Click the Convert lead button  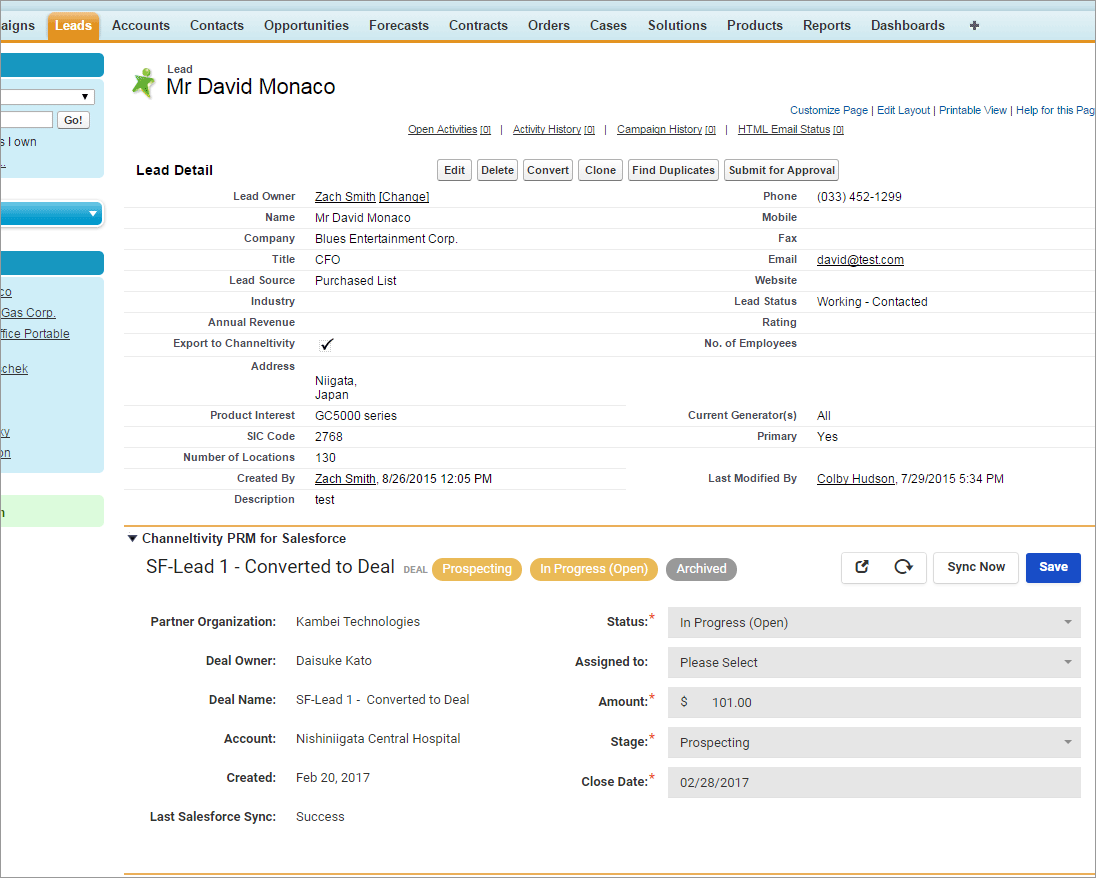click(548, 170)
